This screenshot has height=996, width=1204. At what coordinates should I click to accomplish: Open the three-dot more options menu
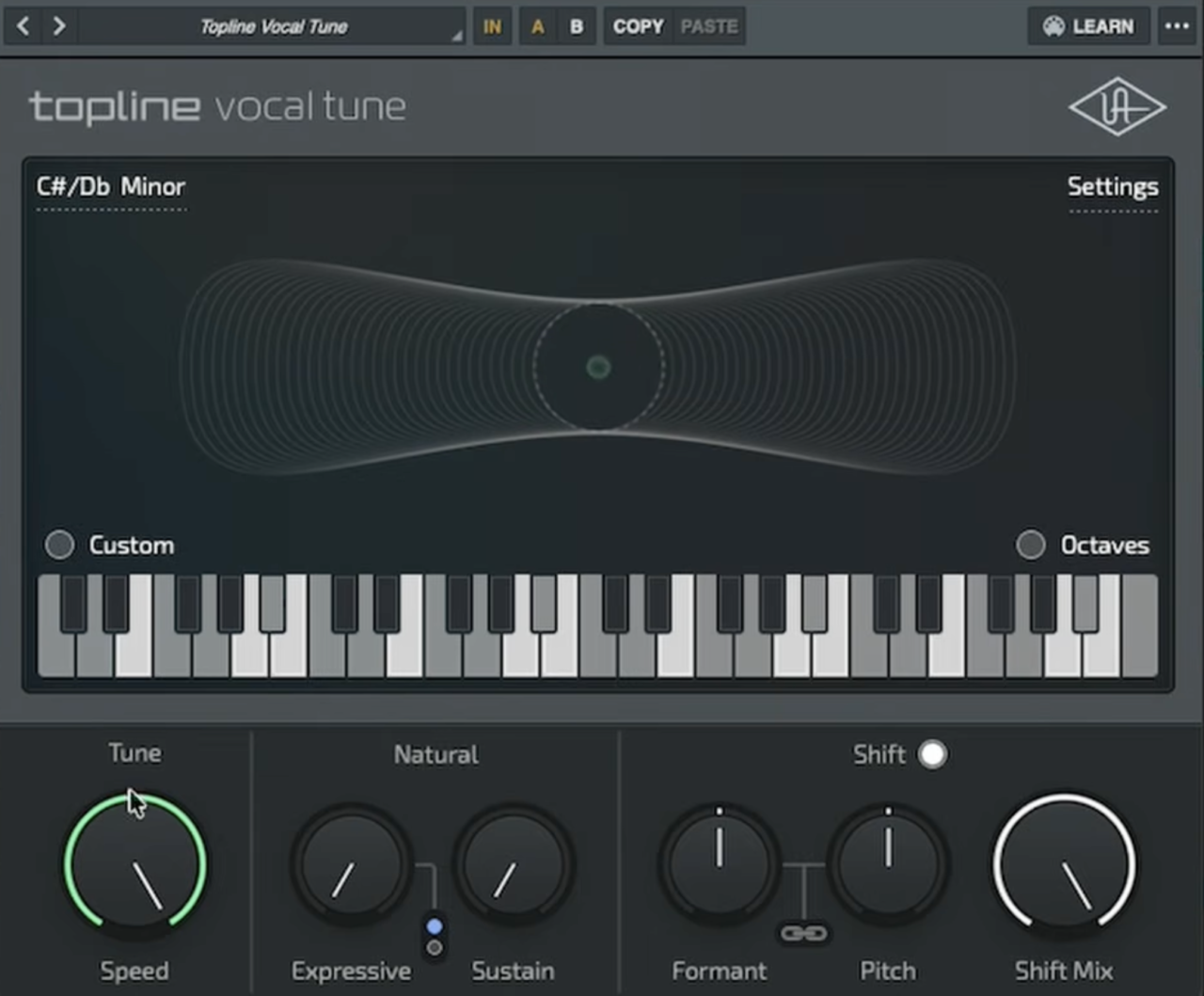(1178, 26)
